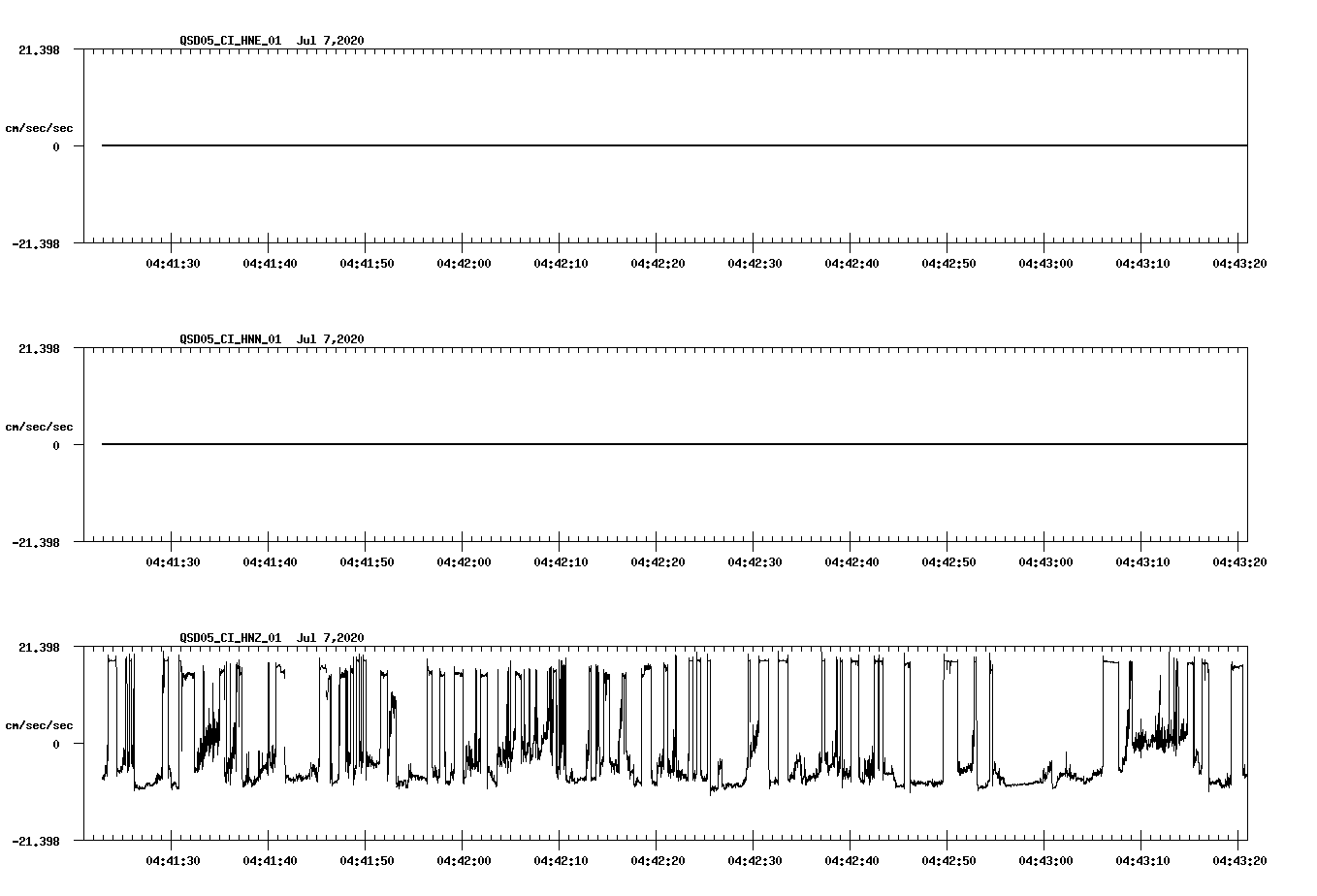Click the cm/sec/sec unit label of HNN plot

(x=39, y=427)
